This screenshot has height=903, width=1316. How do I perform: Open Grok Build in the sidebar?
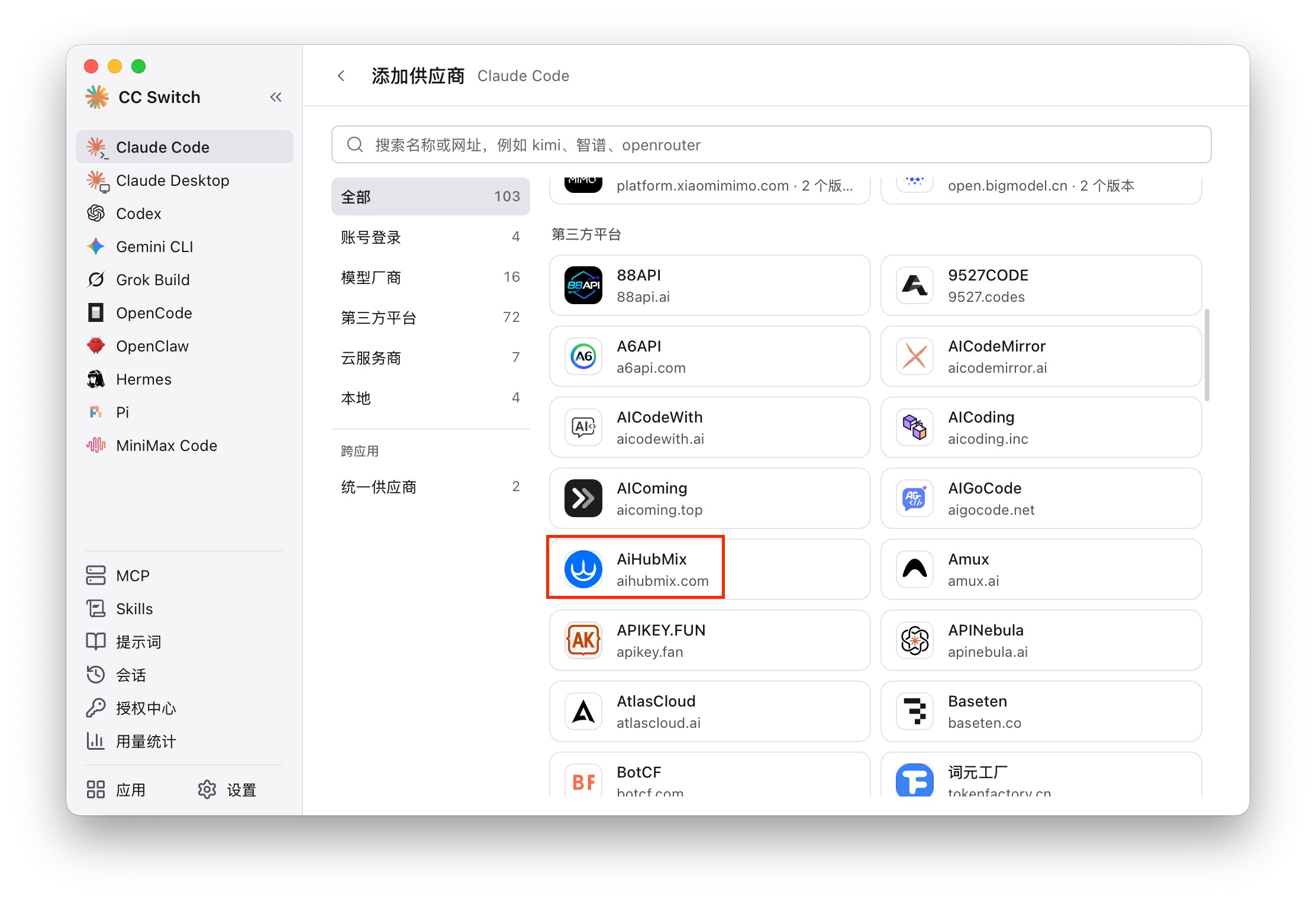185,280
